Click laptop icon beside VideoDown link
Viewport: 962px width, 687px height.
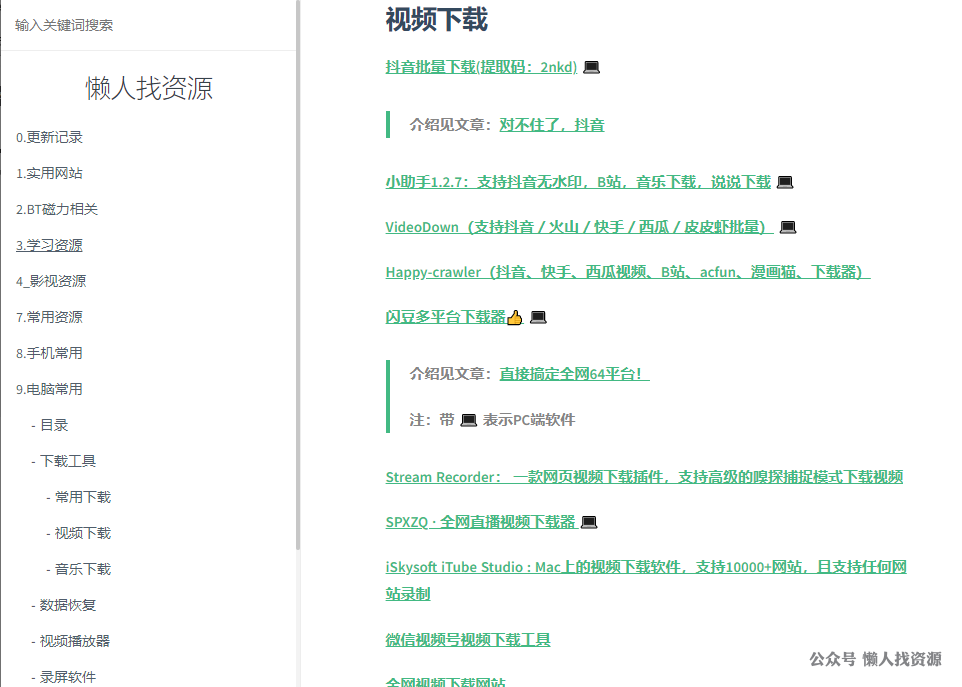(788, 228)
